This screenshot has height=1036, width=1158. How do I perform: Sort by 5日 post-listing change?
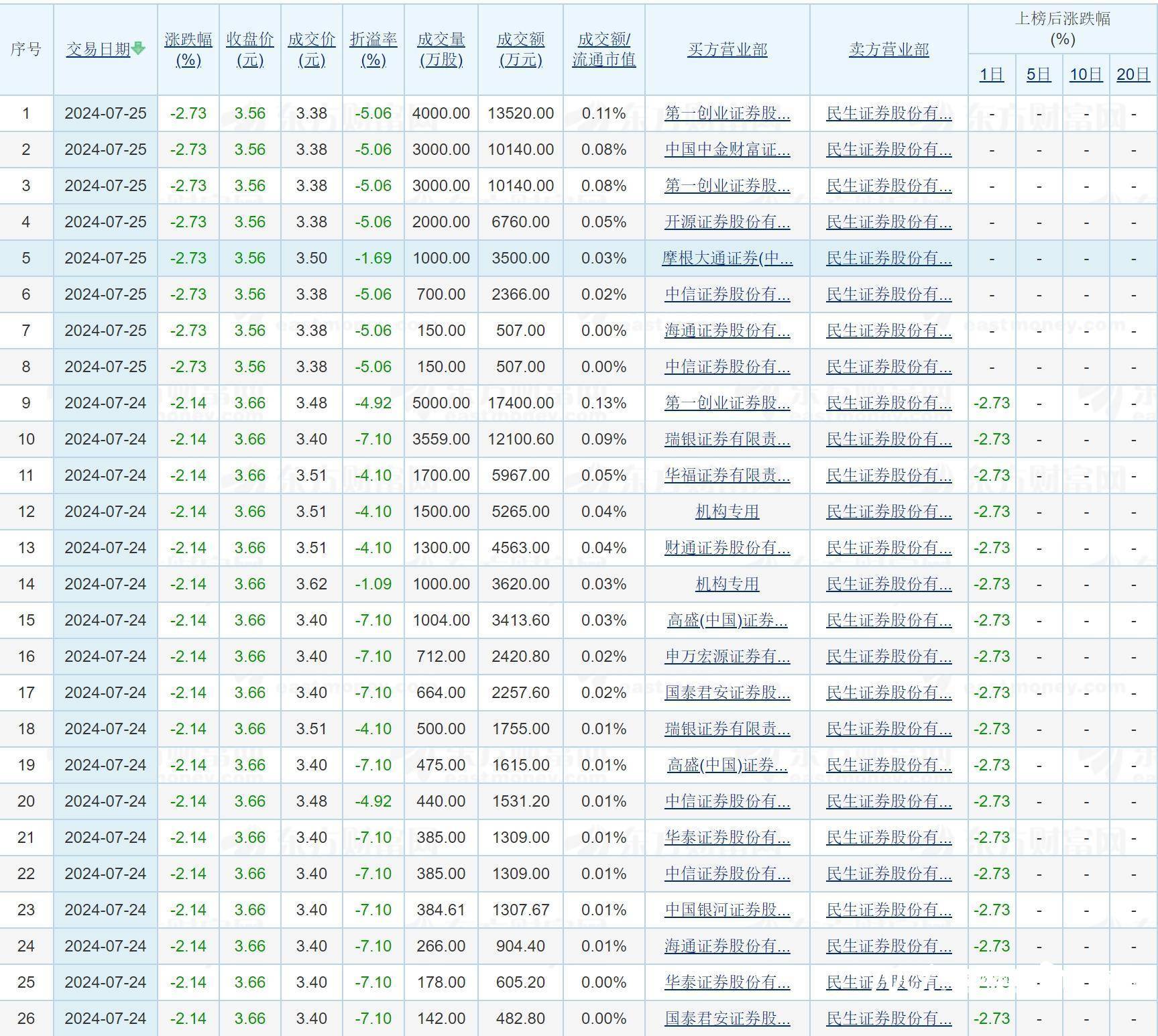point(1039,74)
